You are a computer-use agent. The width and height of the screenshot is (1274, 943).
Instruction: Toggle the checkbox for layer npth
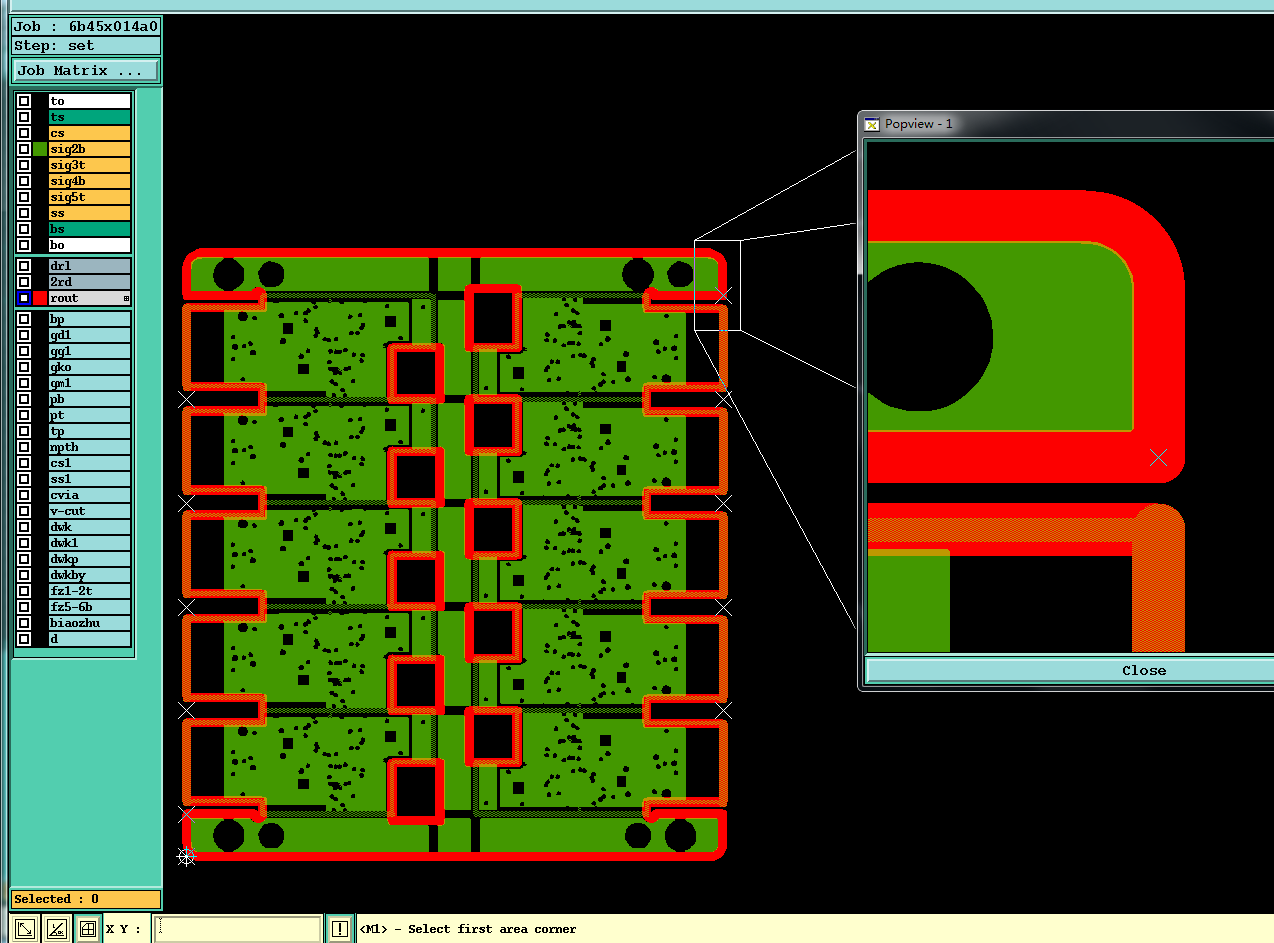click(x=24, y=447)
